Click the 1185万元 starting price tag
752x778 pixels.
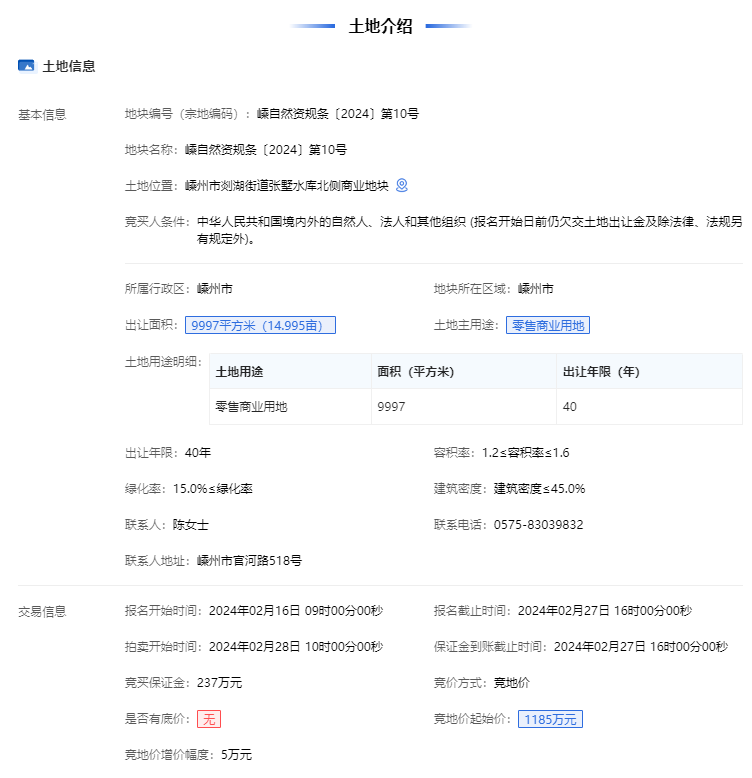click(550, 719)
